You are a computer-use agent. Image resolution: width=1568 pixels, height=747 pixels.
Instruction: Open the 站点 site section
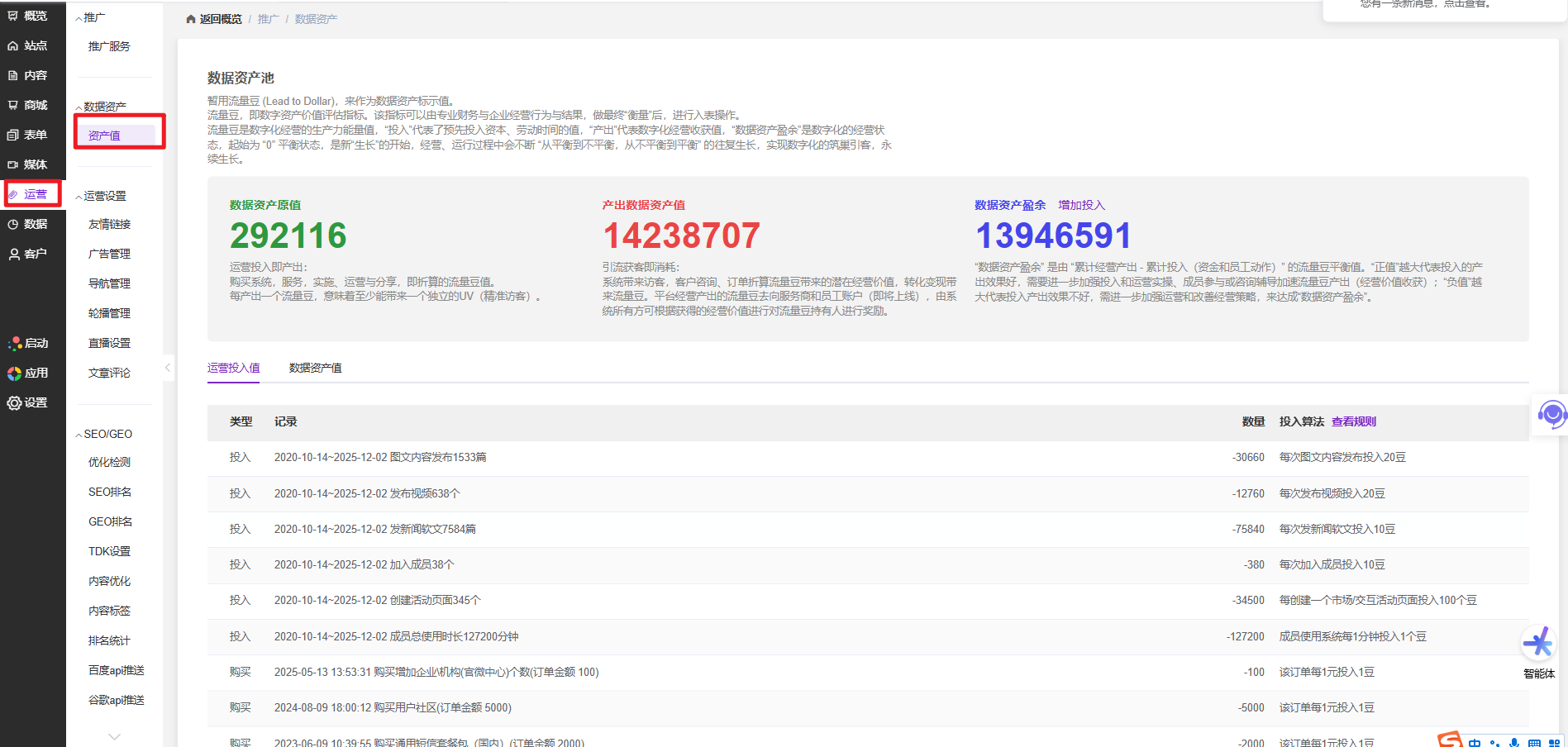coord(27,45)
